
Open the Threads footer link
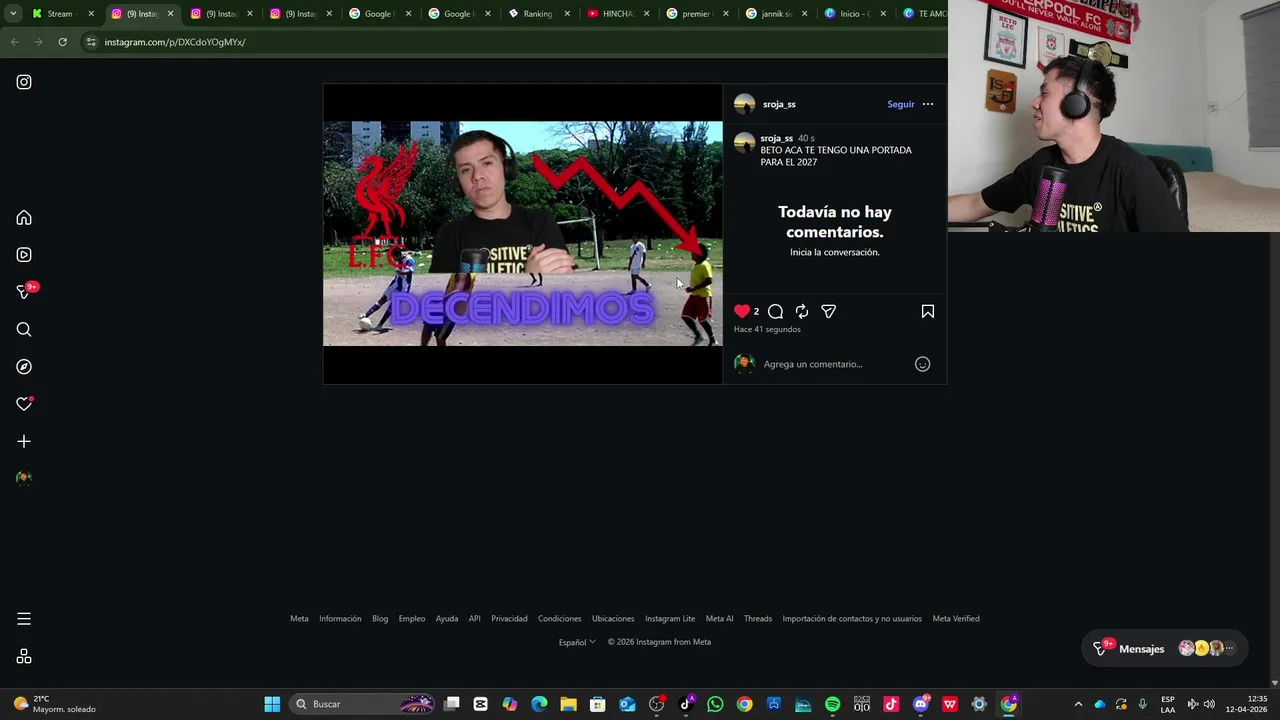(758, 619)
